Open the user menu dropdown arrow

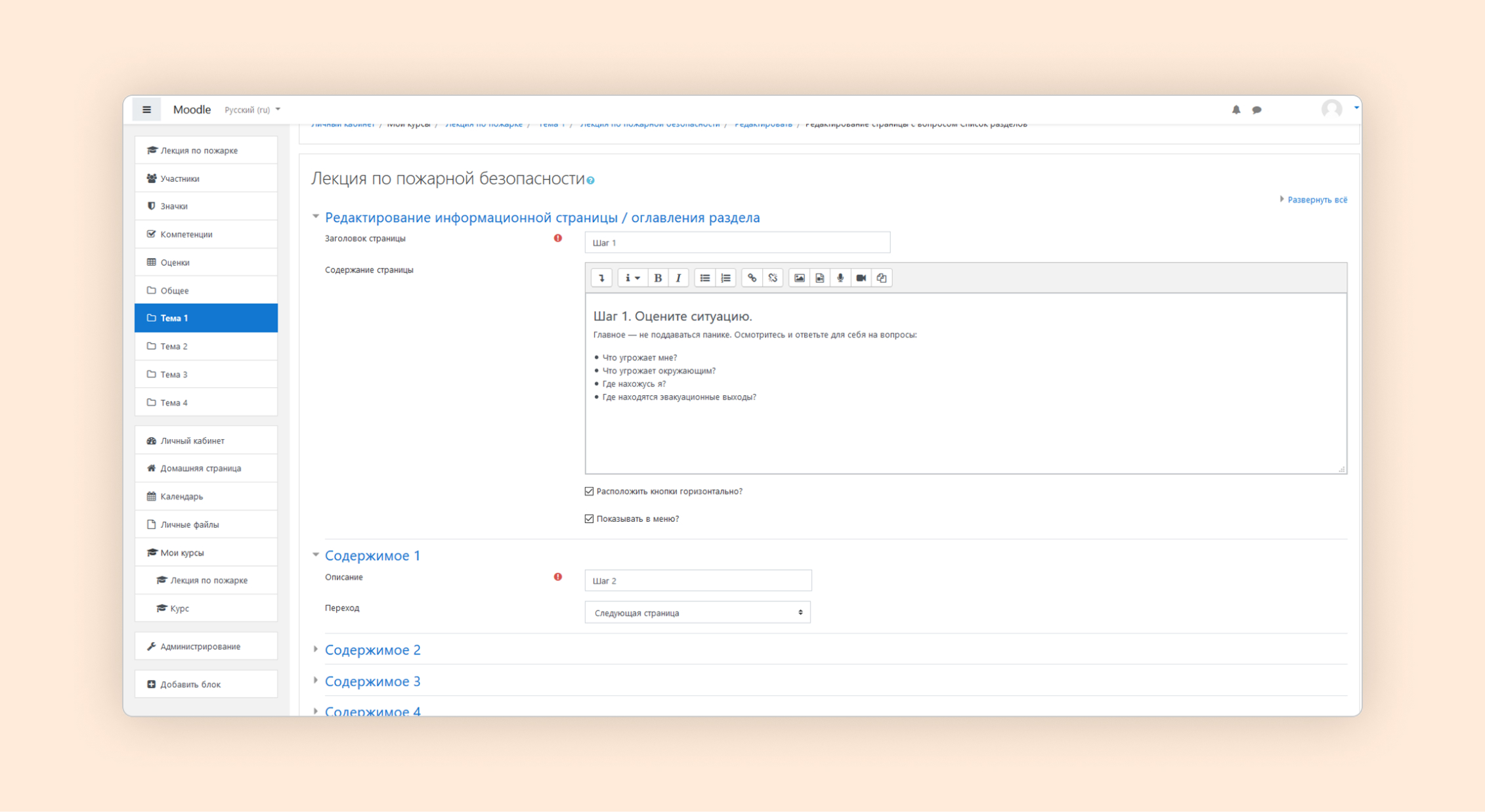(1356, 107)
